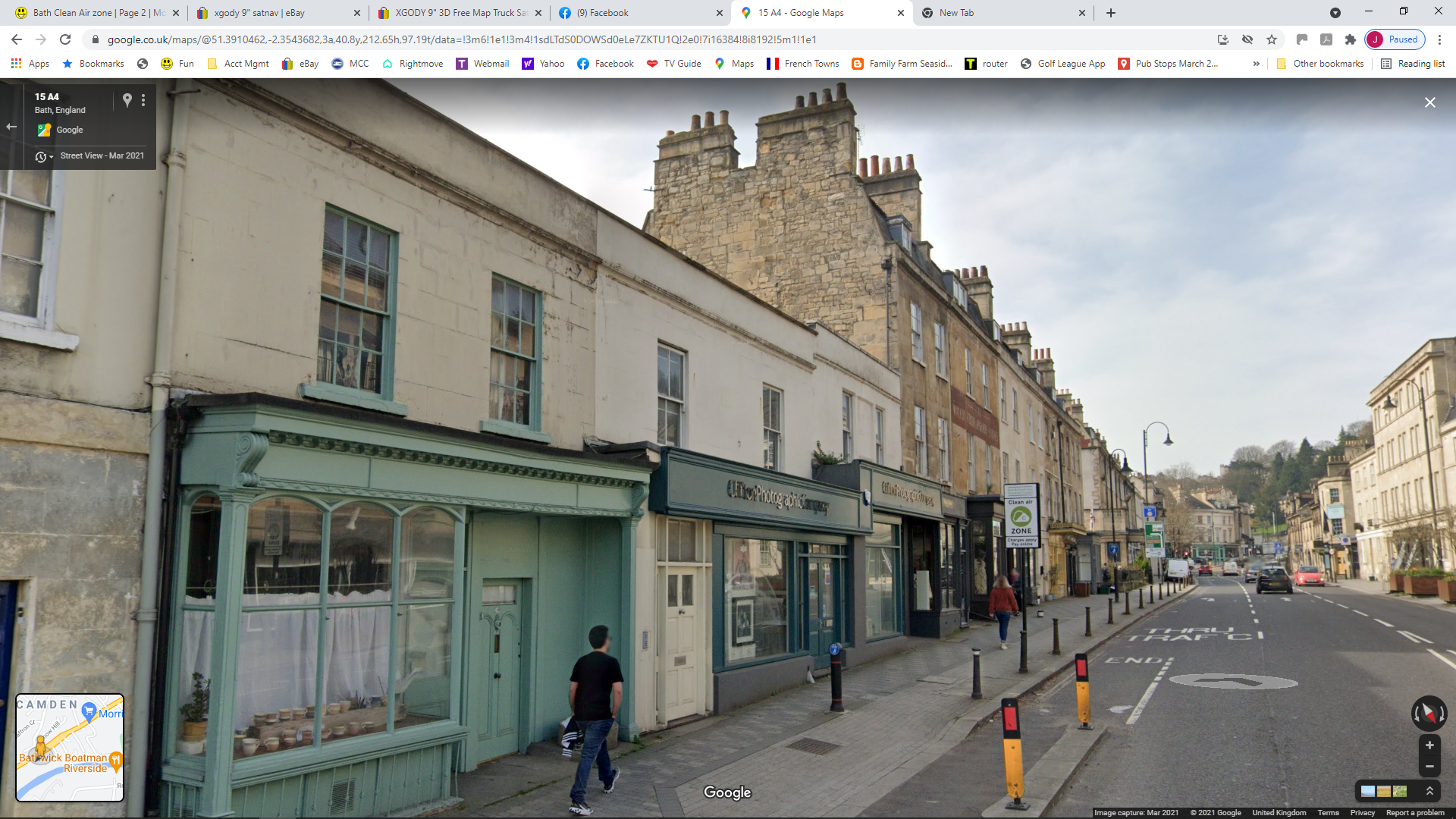Open Apps shortcut in bookmarks bar
This screenshot has height=819, width=1456.
coord(30,64)
